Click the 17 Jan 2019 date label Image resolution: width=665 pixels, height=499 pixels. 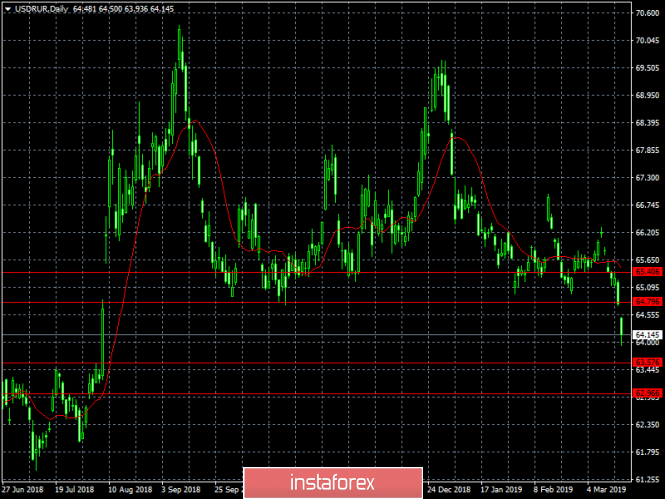pyautogui.click(x=501, y=490)
